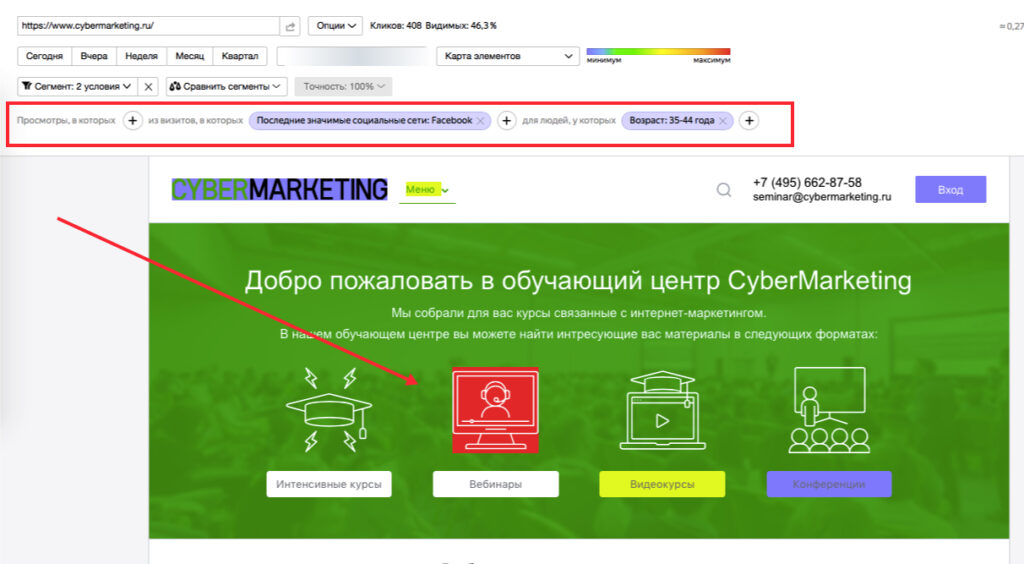Select the Месяц period tab
The width and height of the screenshot is (1024, 564).
(190, 56)
